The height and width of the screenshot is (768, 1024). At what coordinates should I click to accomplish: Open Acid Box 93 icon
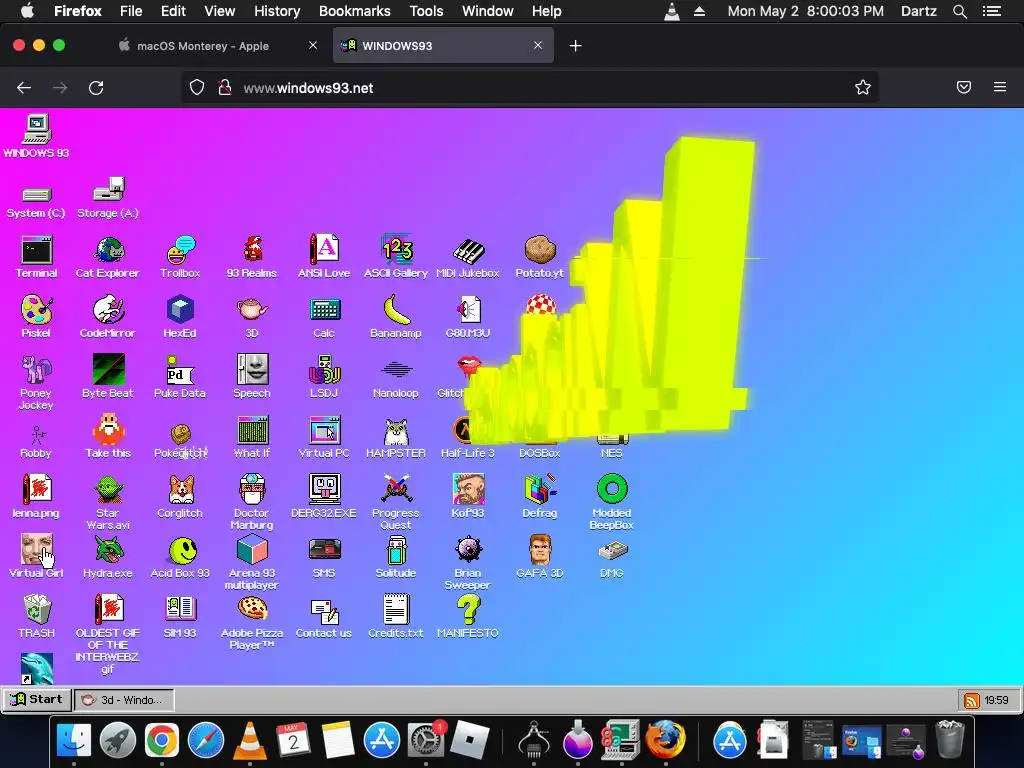(180, 556)
